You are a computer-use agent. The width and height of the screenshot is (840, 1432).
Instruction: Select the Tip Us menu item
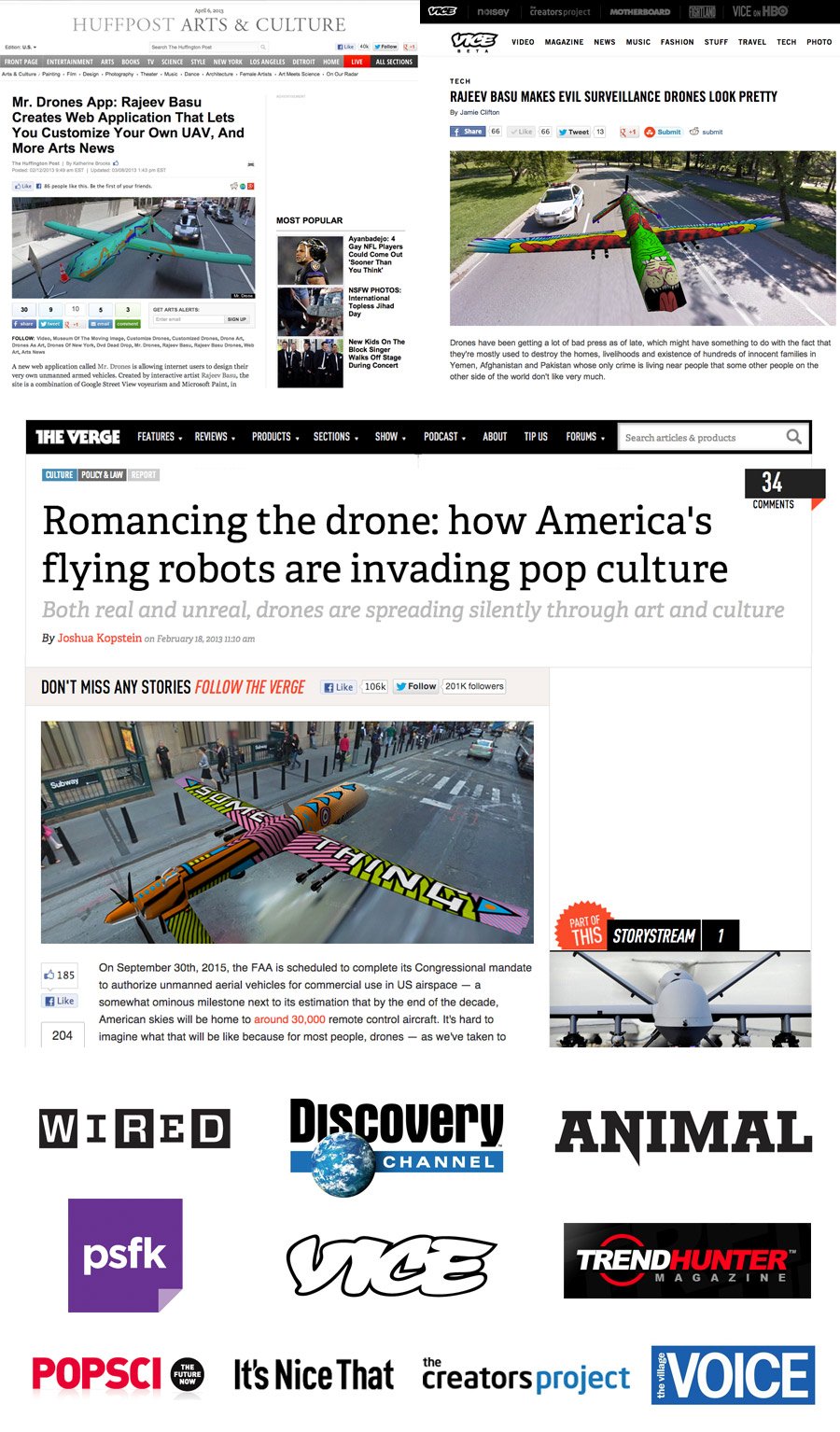[x=536, y=437]
